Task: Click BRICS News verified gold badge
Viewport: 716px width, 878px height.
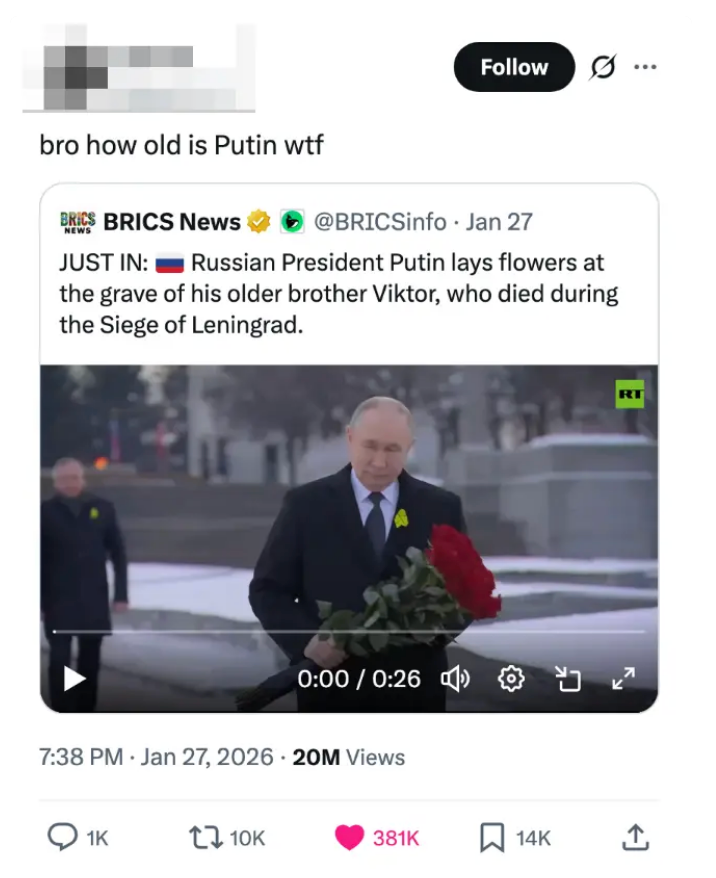Action: point(258,222)
